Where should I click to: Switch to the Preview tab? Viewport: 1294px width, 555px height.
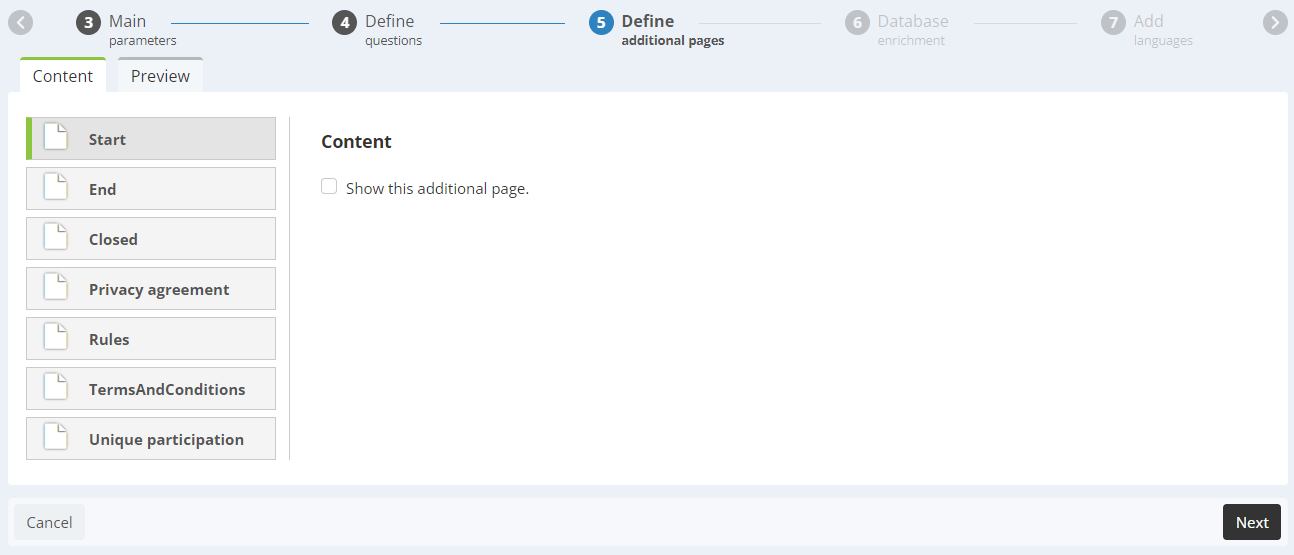coord(160,75)
